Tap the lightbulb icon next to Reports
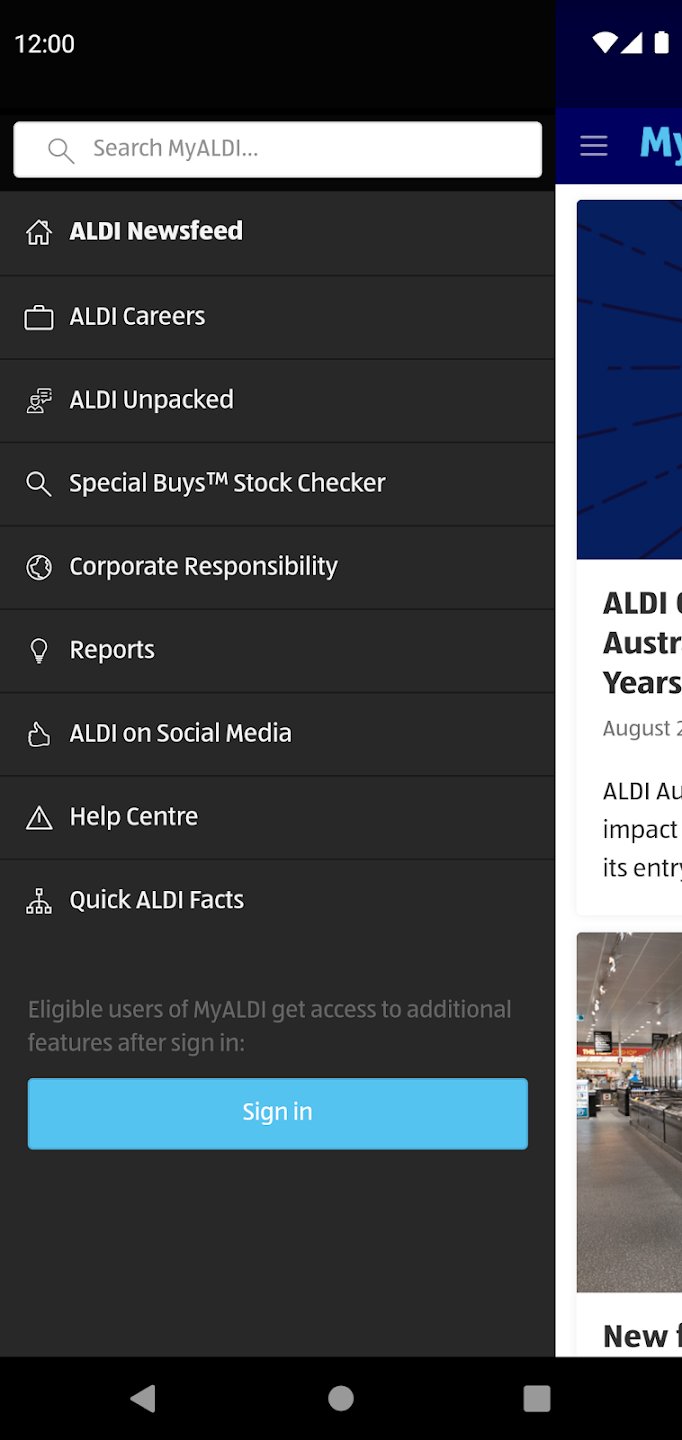 (x=39, y=651)
